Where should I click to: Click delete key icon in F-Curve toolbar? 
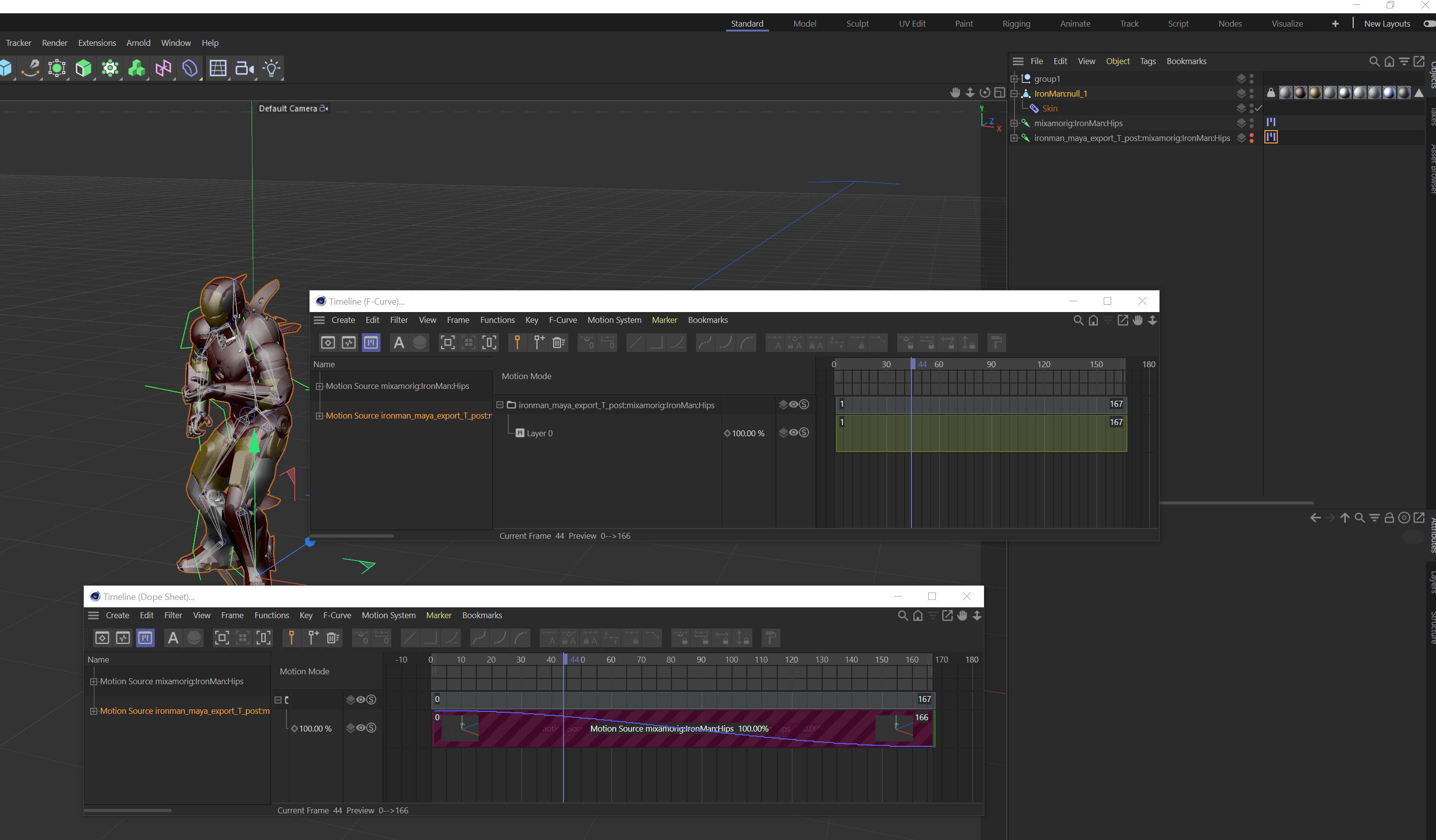tap(559, 343)
